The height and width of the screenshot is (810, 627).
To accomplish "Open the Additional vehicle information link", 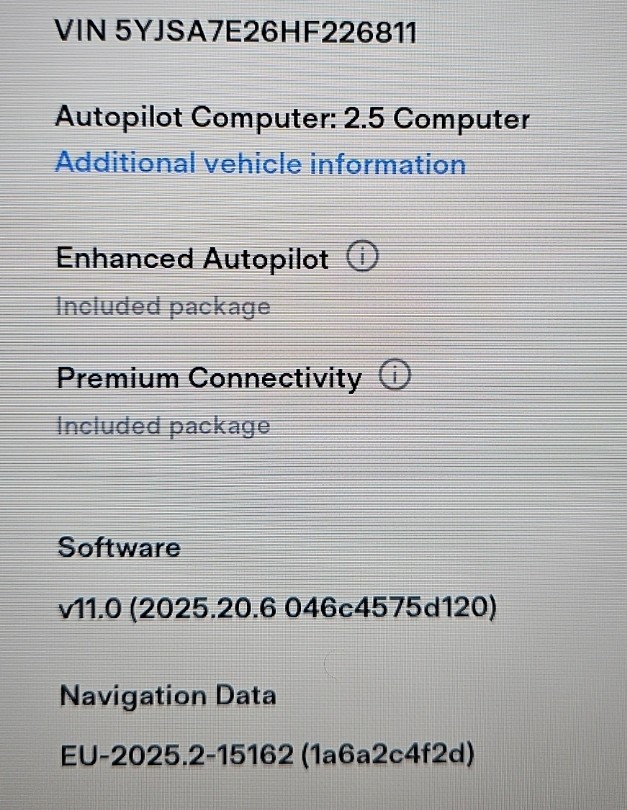I will tap(260, 164).
